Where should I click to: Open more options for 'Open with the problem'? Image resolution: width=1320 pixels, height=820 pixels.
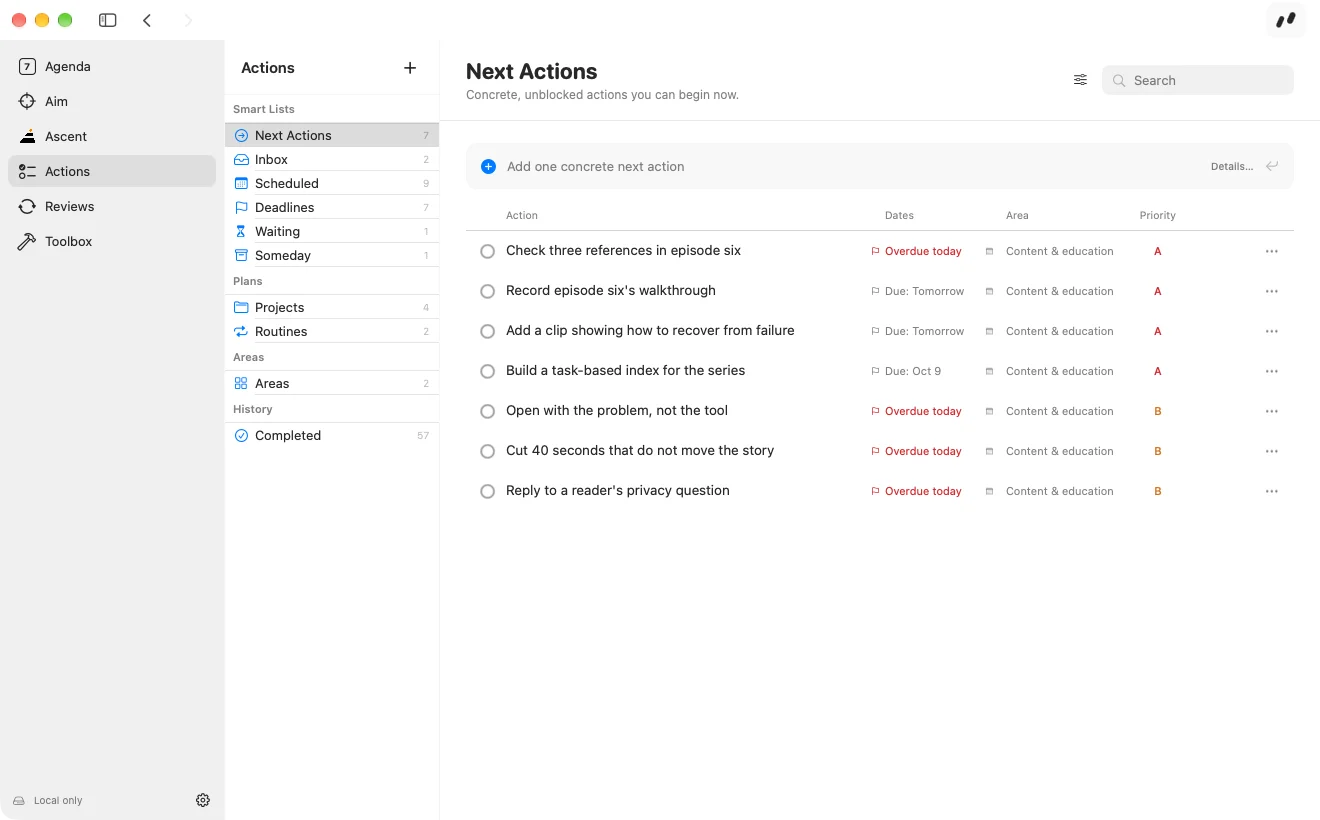[x=1271, y=411]
